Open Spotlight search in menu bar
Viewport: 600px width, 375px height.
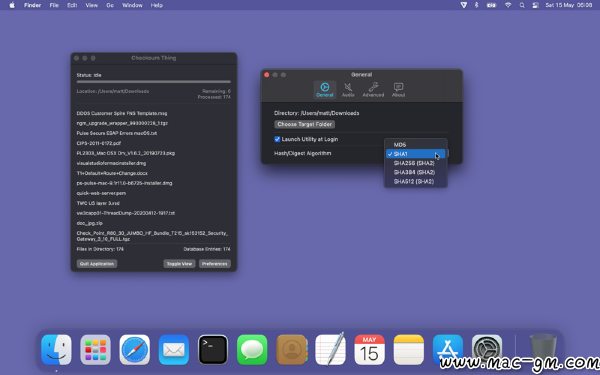pos(522,5)
